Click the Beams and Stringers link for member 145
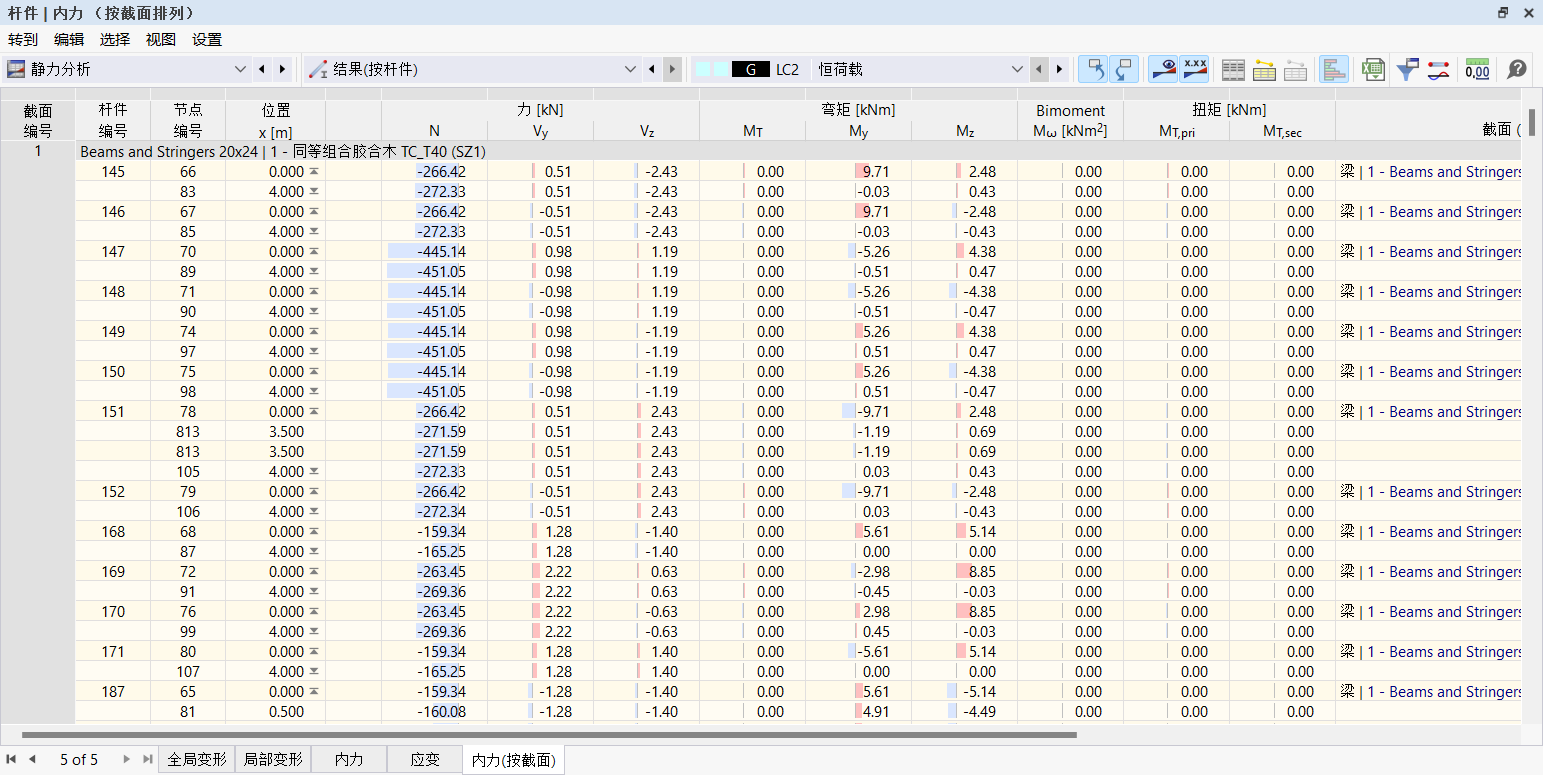Image resolution: width=1543 pixels, height=775 pixels. point(1443,171)
